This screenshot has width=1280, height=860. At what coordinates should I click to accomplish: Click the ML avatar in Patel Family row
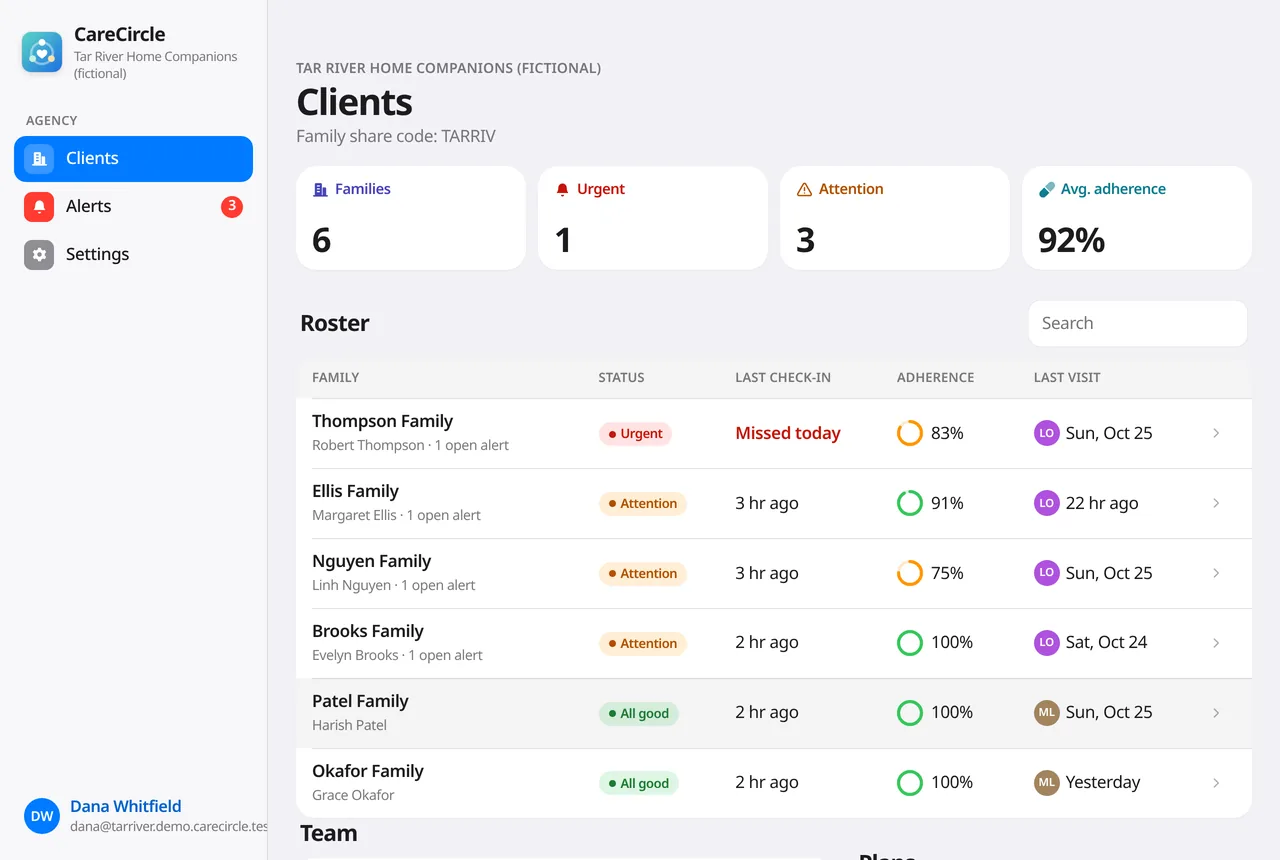coord(1047,713)
